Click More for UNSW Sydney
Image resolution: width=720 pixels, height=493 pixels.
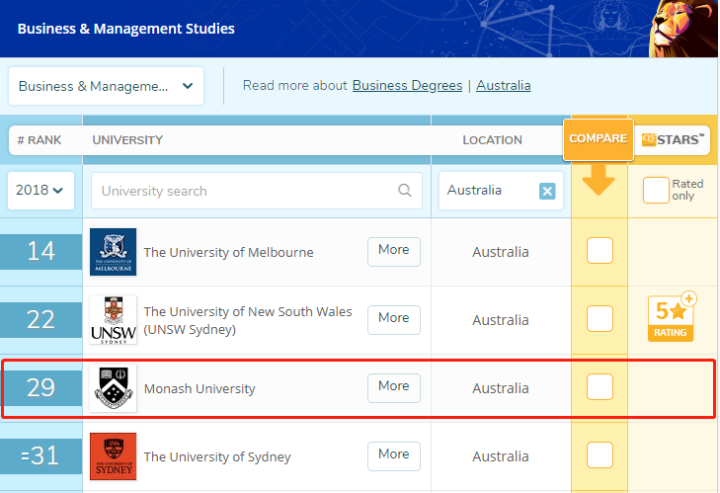394,319
